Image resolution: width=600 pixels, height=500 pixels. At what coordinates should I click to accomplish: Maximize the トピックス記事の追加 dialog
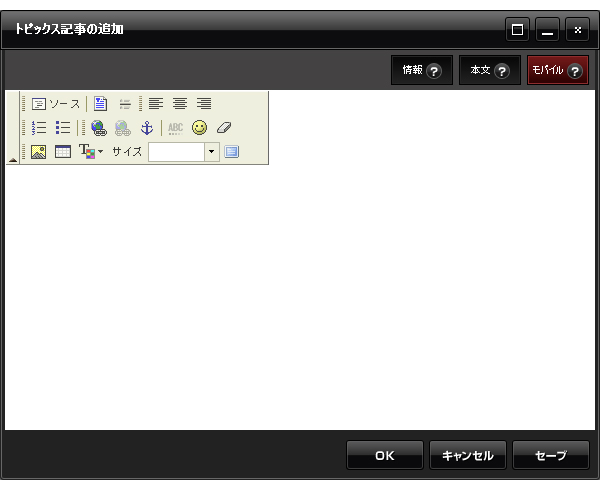[x=517, y=29]
